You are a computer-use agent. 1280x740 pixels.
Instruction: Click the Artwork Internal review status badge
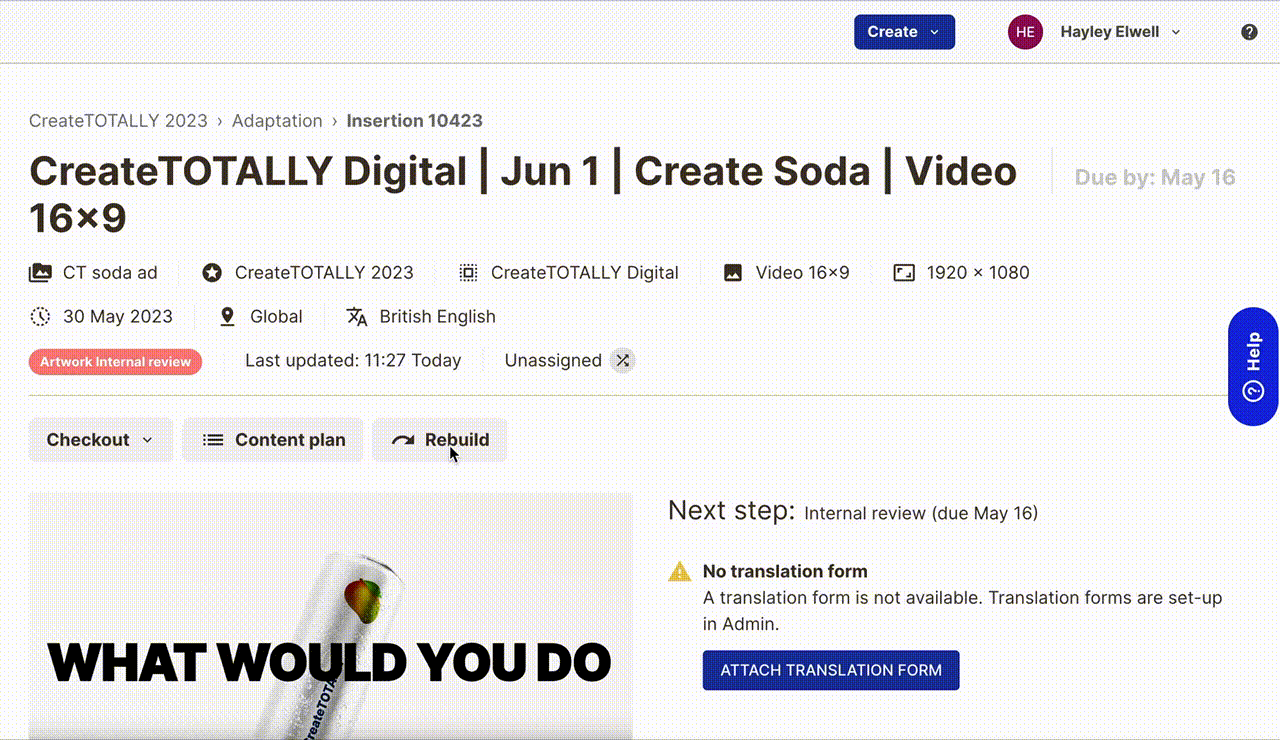pyautogui.click(x=116, y=362)
